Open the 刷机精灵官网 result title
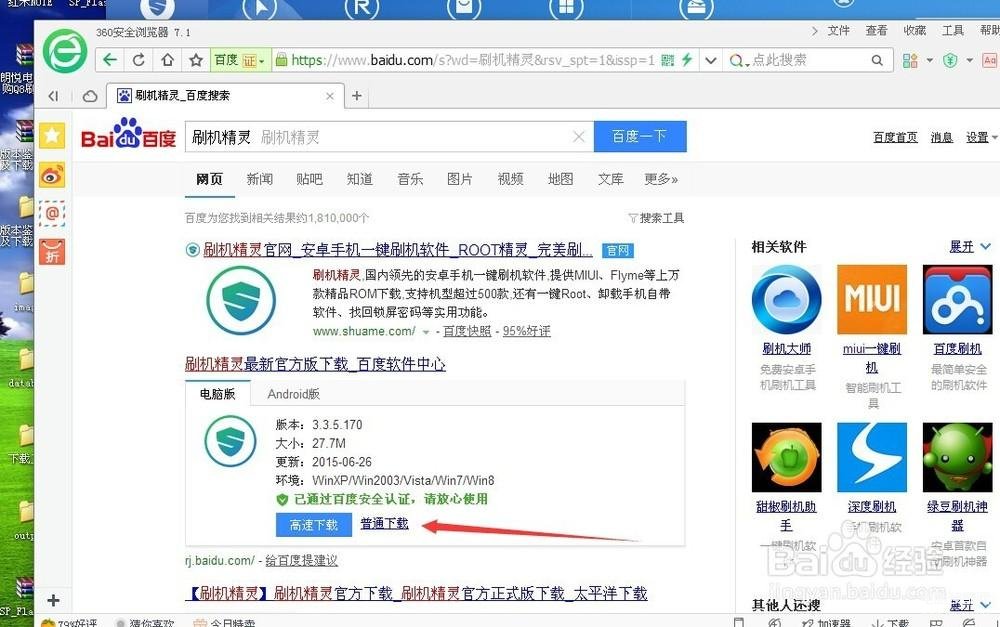The image size is (1000, 627). click(x=397, y=250)
